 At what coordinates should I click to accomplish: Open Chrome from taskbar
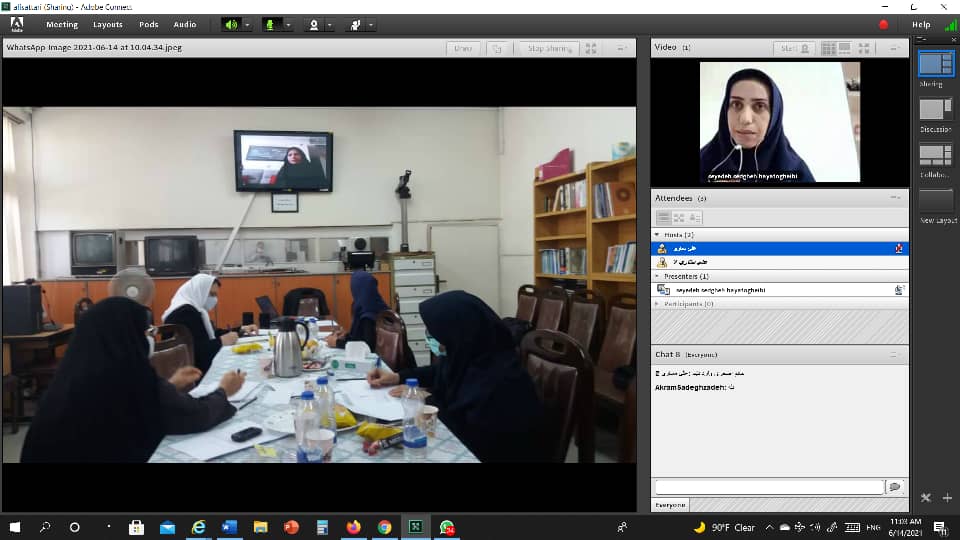coord(384,527)
